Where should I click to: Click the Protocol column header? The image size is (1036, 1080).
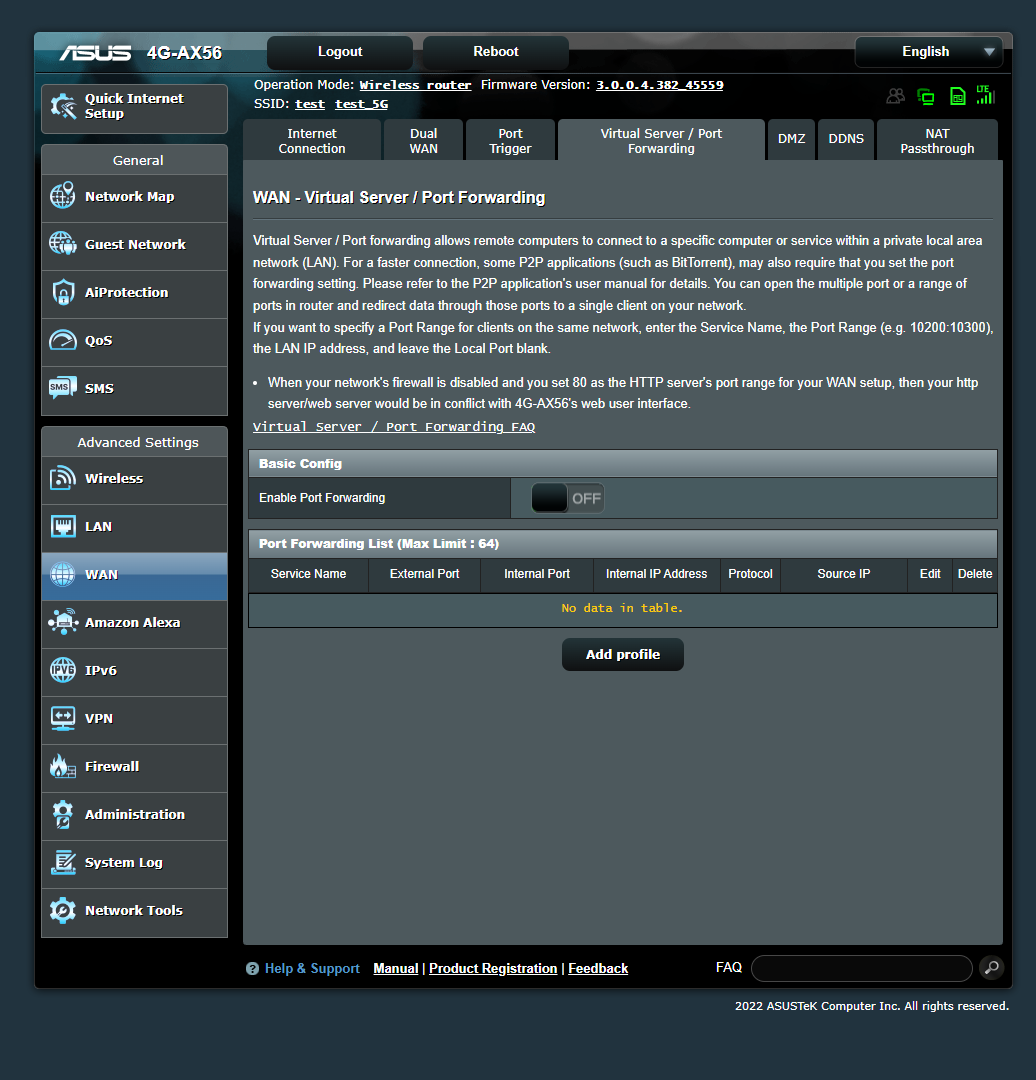750,574
